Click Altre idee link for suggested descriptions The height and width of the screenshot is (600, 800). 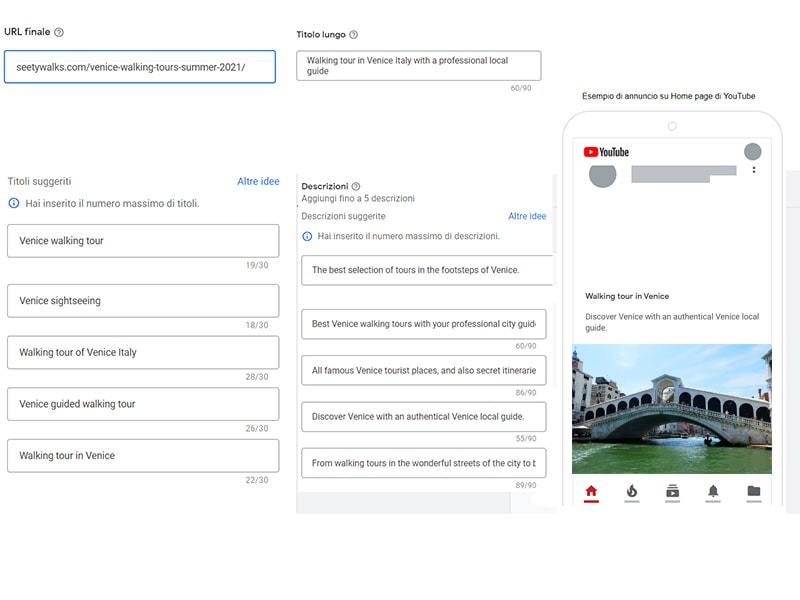point(527,216)
